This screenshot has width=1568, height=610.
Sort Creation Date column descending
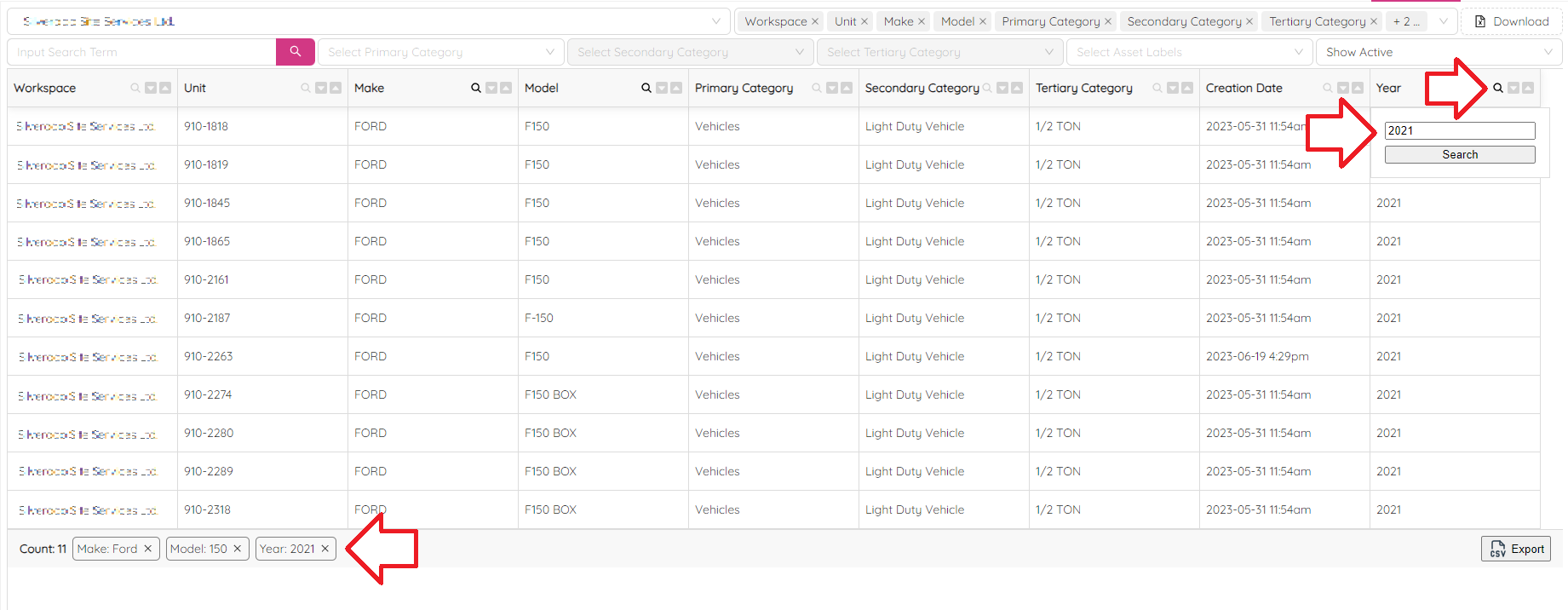1343,88
